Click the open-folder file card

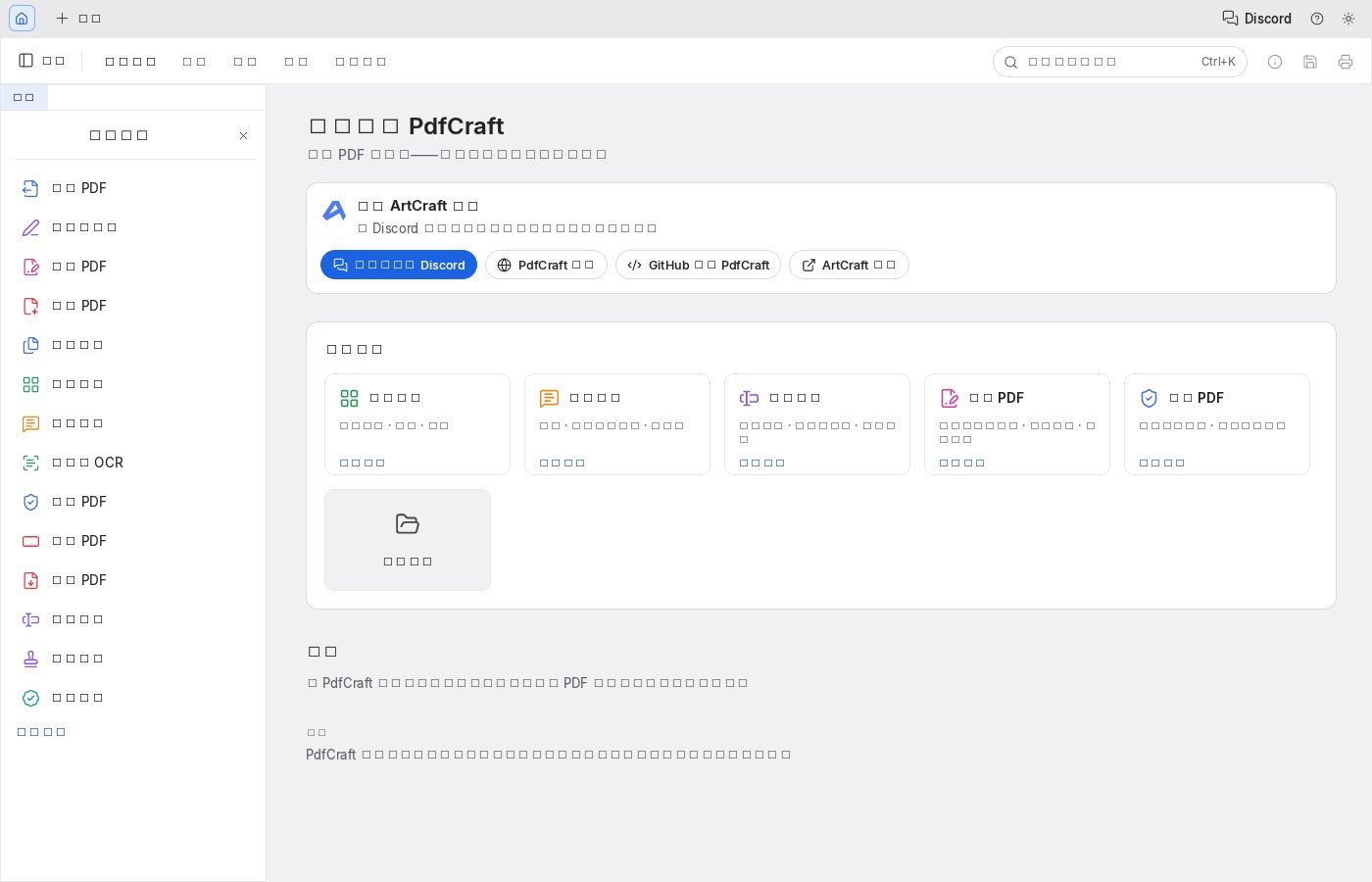tap(408, 540)
